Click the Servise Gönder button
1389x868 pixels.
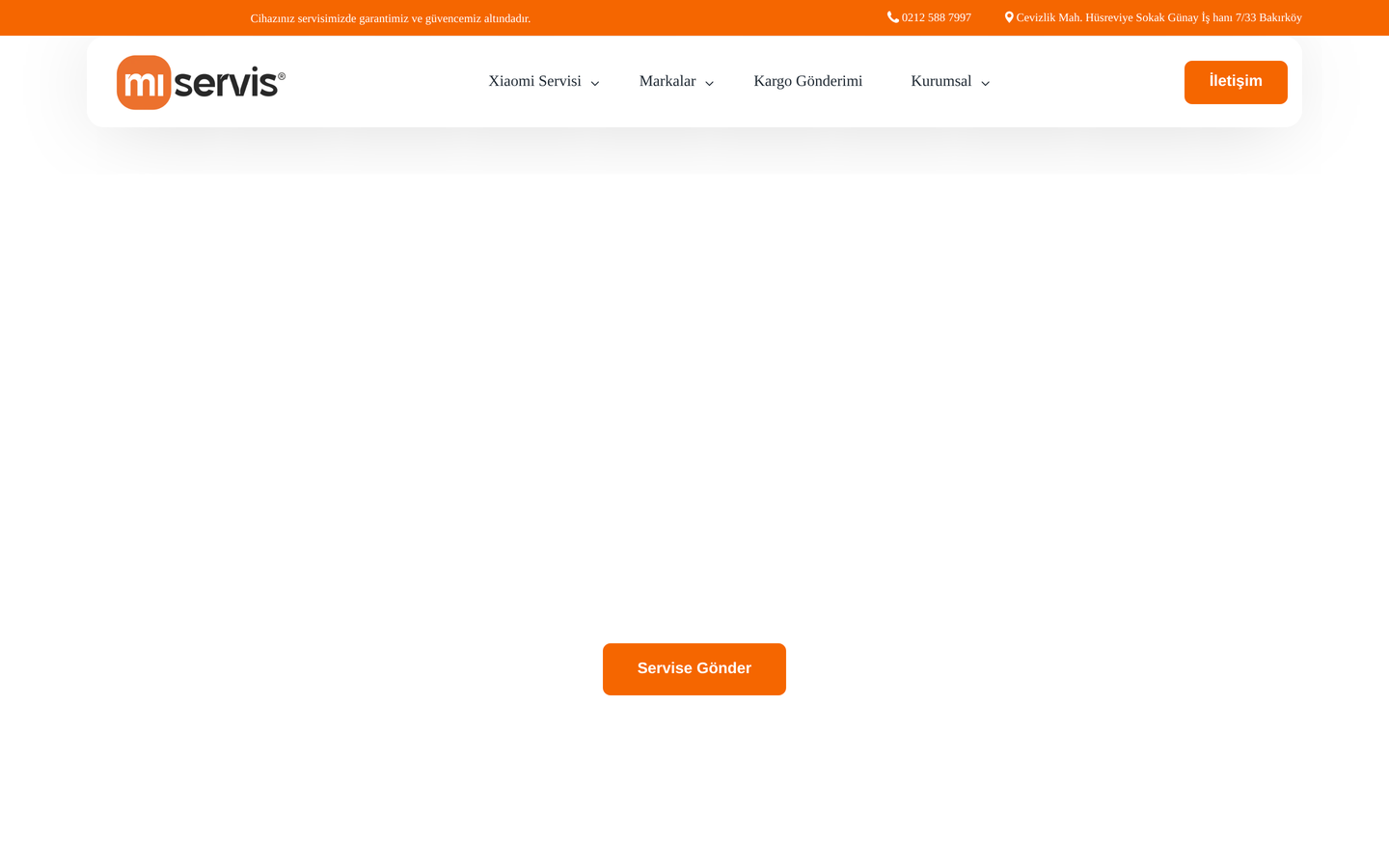click(694, 669)
